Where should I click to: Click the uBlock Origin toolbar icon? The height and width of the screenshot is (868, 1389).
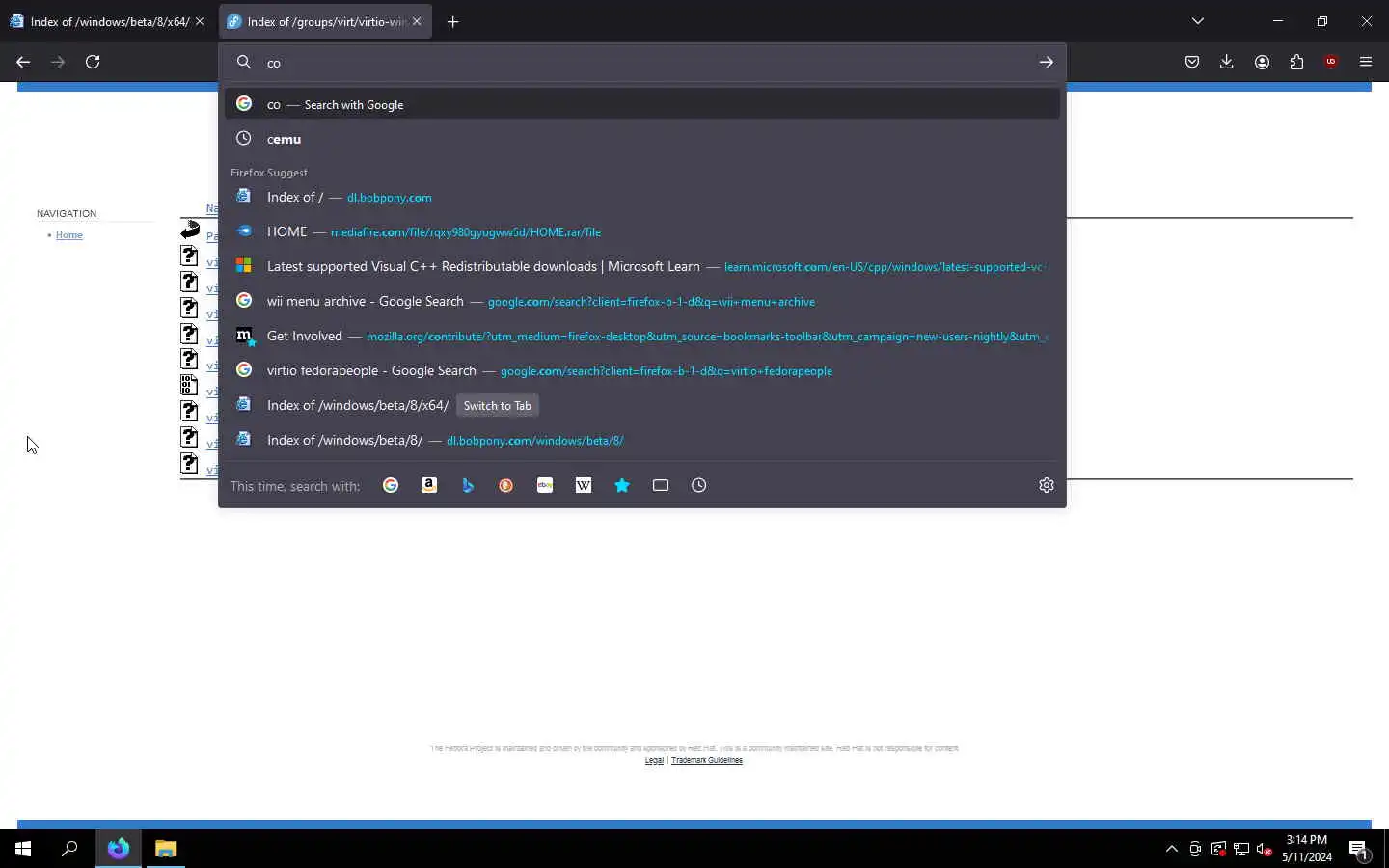click(1331, 62)
